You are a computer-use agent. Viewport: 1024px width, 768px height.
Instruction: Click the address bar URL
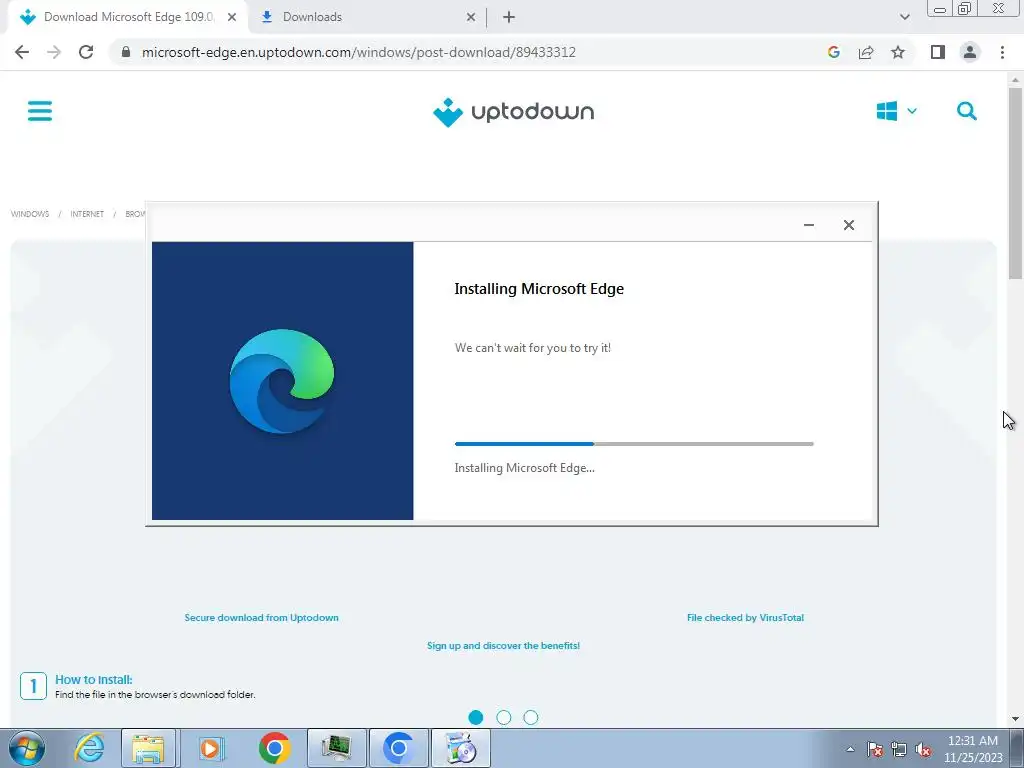coord(359,52)
